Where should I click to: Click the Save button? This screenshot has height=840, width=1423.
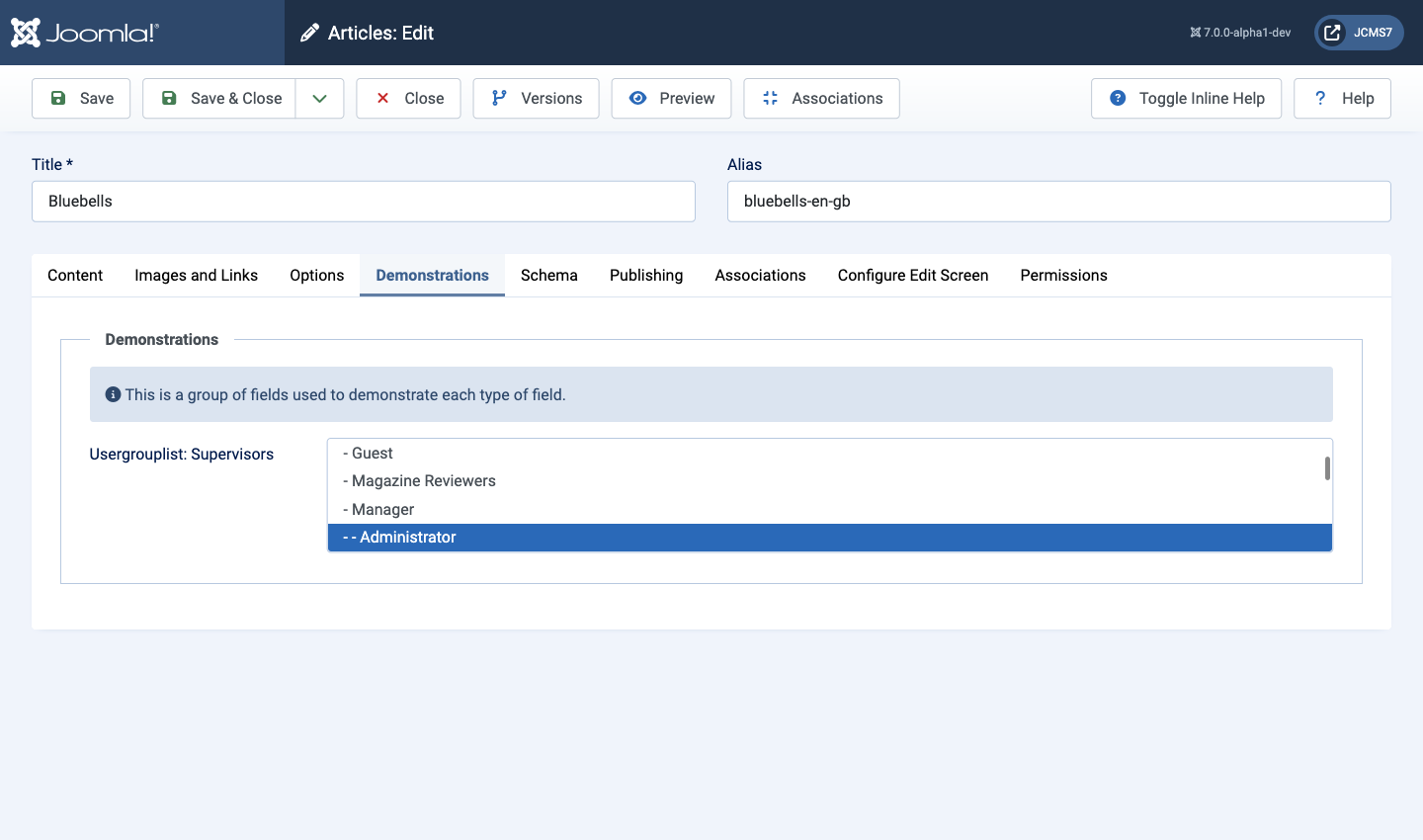pos(81,98)
